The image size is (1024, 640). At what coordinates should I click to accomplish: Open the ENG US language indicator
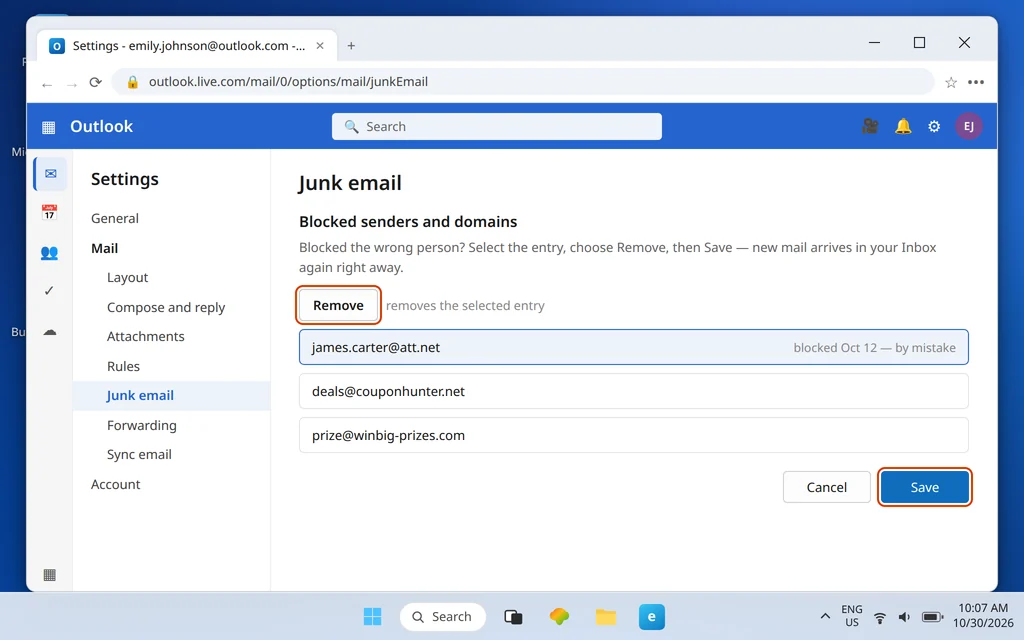click(x=852, y=616)
